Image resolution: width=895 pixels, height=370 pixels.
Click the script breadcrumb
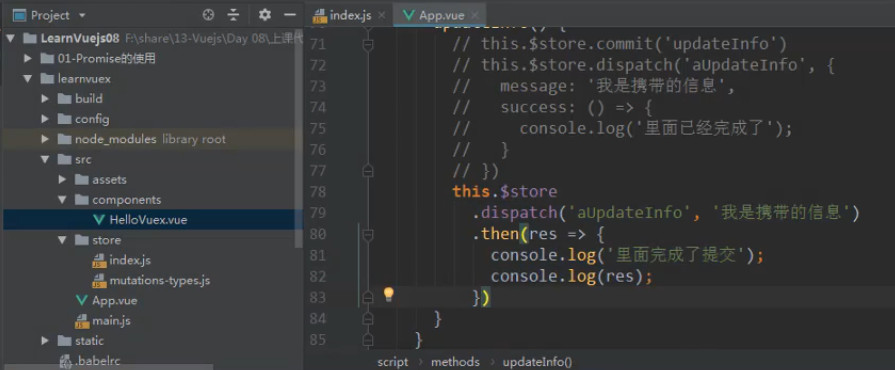coord(393,362)
